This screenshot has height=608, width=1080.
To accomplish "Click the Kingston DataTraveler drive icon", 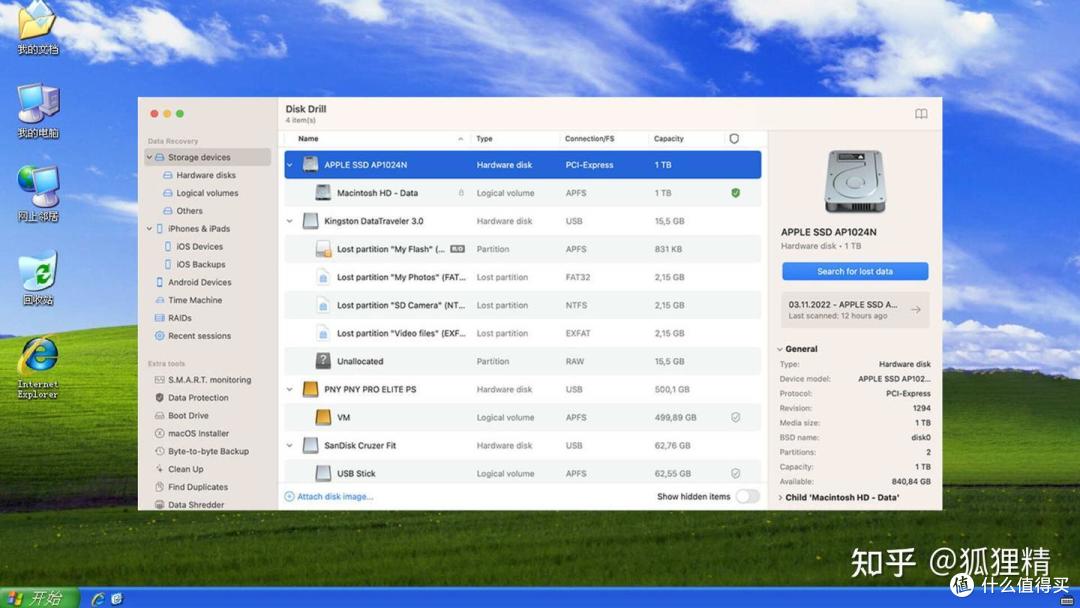I will coord(311,221).
